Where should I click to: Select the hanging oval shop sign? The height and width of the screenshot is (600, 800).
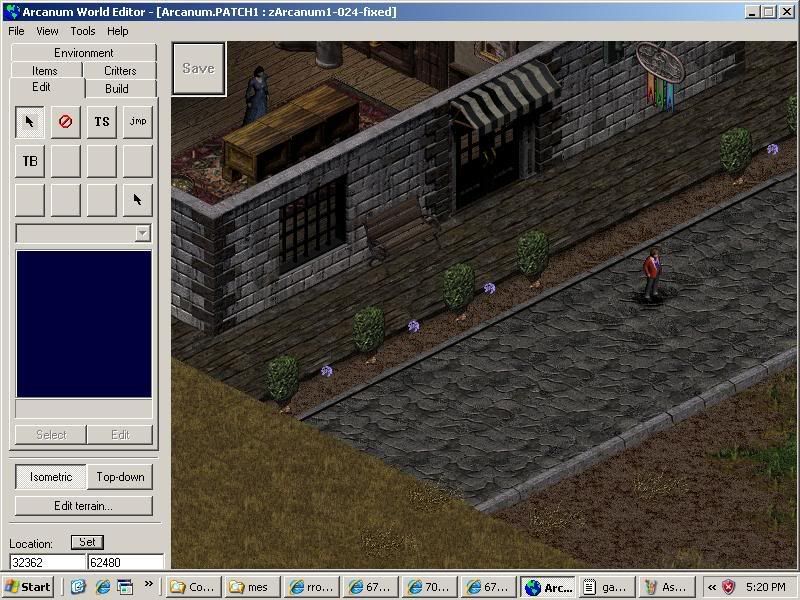click(x=659, y=61)
